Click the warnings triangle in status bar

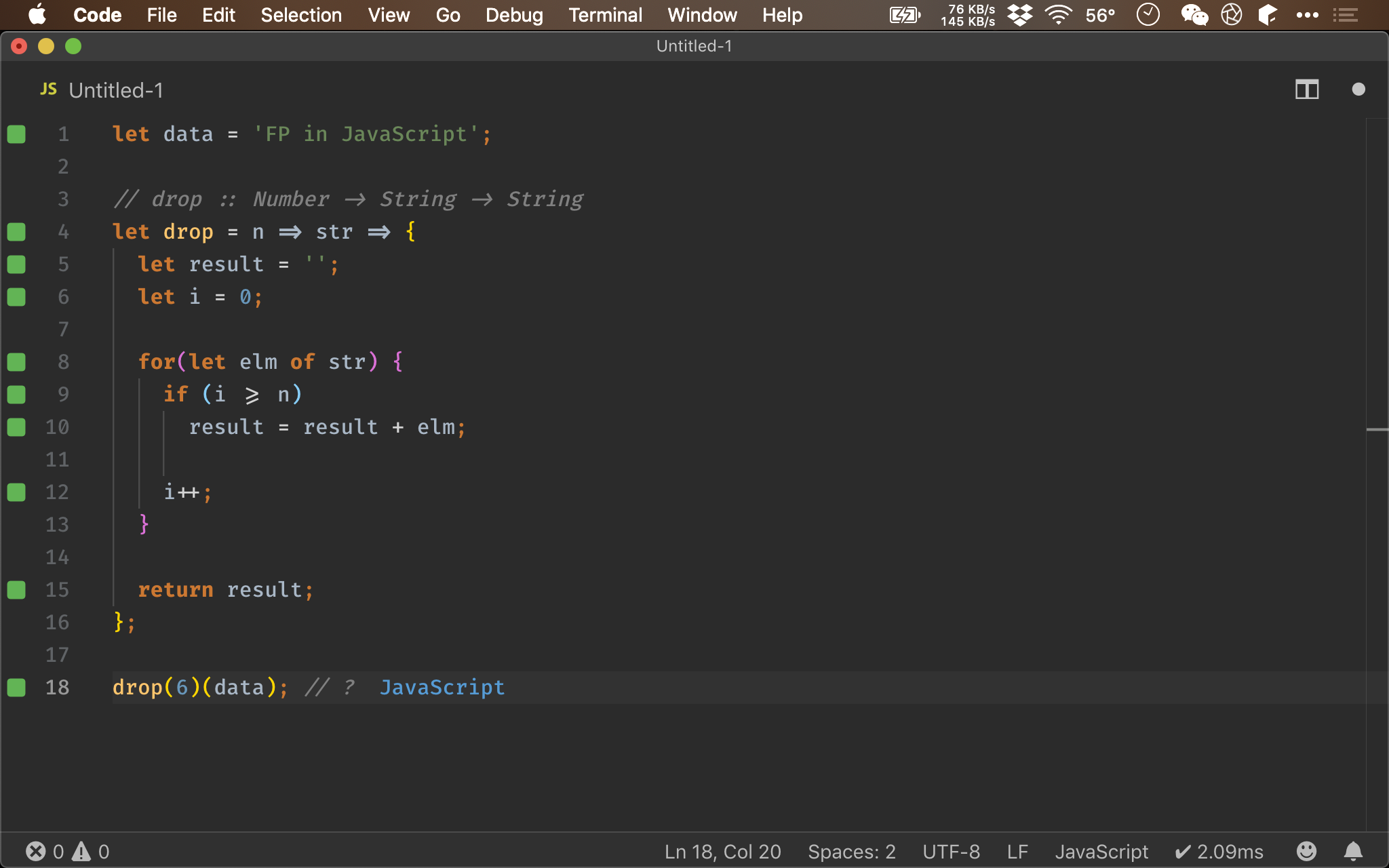point(81,851)
